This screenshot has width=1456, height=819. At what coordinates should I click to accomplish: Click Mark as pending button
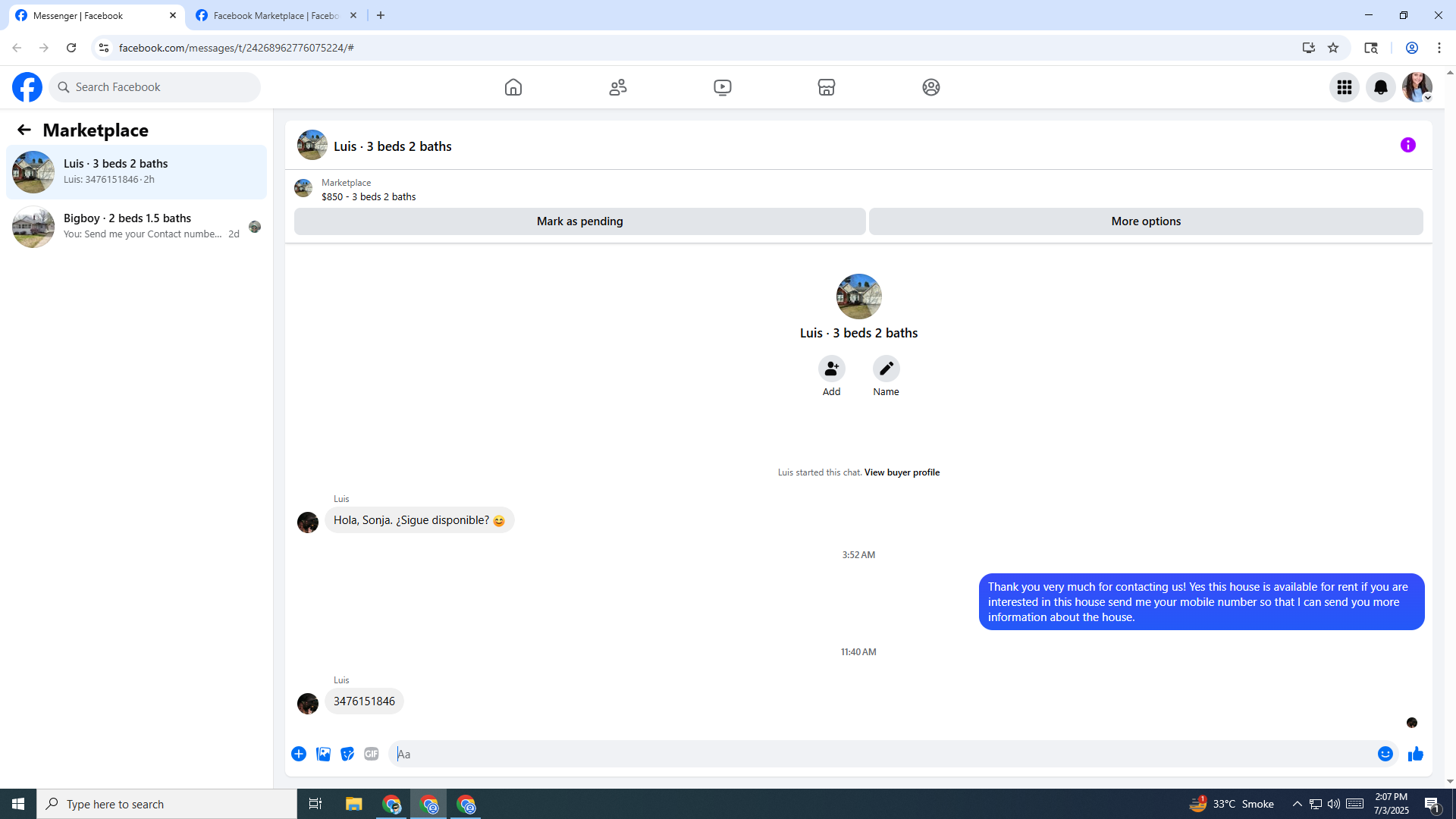[x=579, y=221]
